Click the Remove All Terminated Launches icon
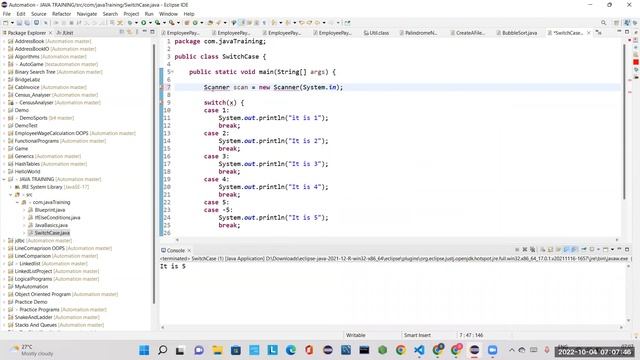The height and width of the screenshot is (360, 640). [533, 249]
